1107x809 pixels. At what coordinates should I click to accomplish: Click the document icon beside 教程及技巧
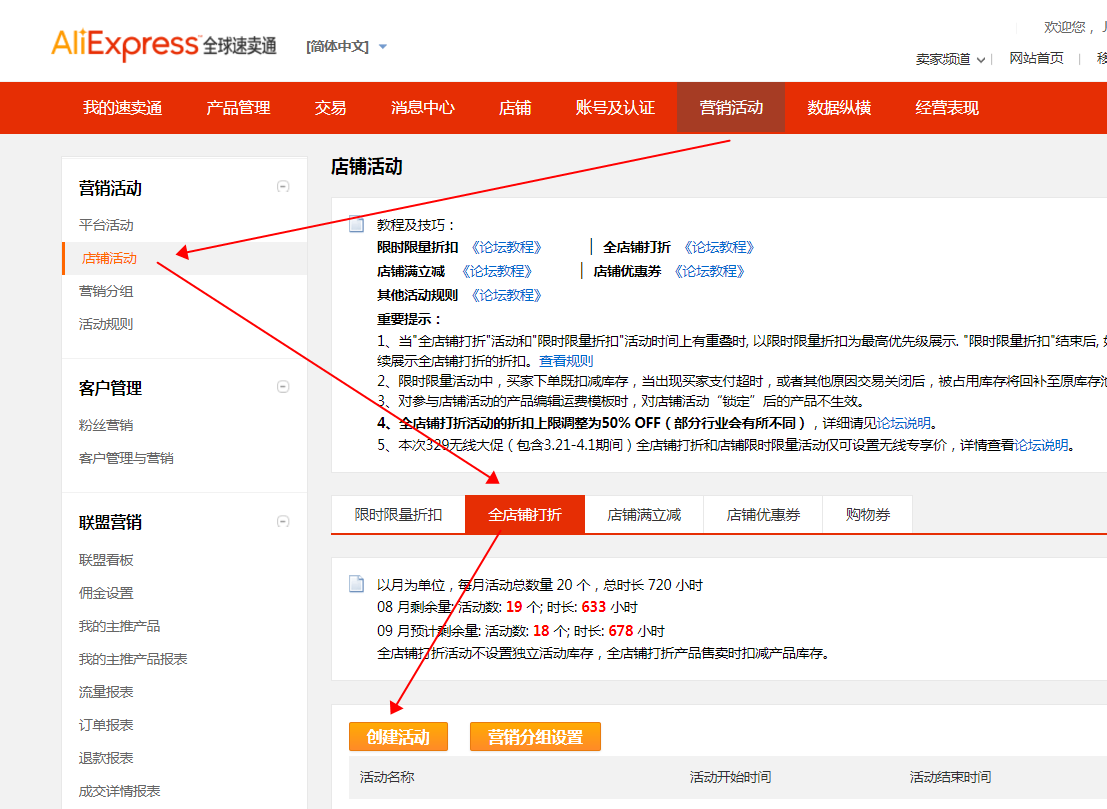point(357,224)
